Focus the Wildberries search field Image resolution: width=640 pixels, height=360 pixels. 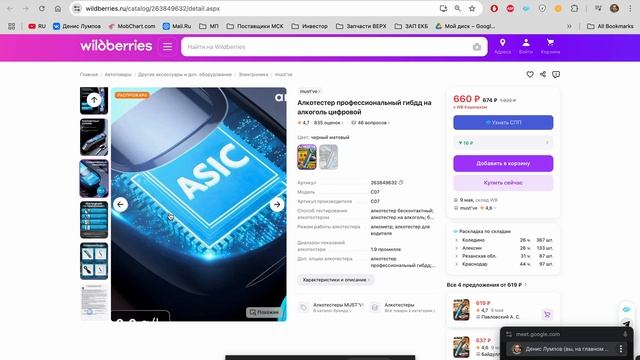tap(327, 47)
